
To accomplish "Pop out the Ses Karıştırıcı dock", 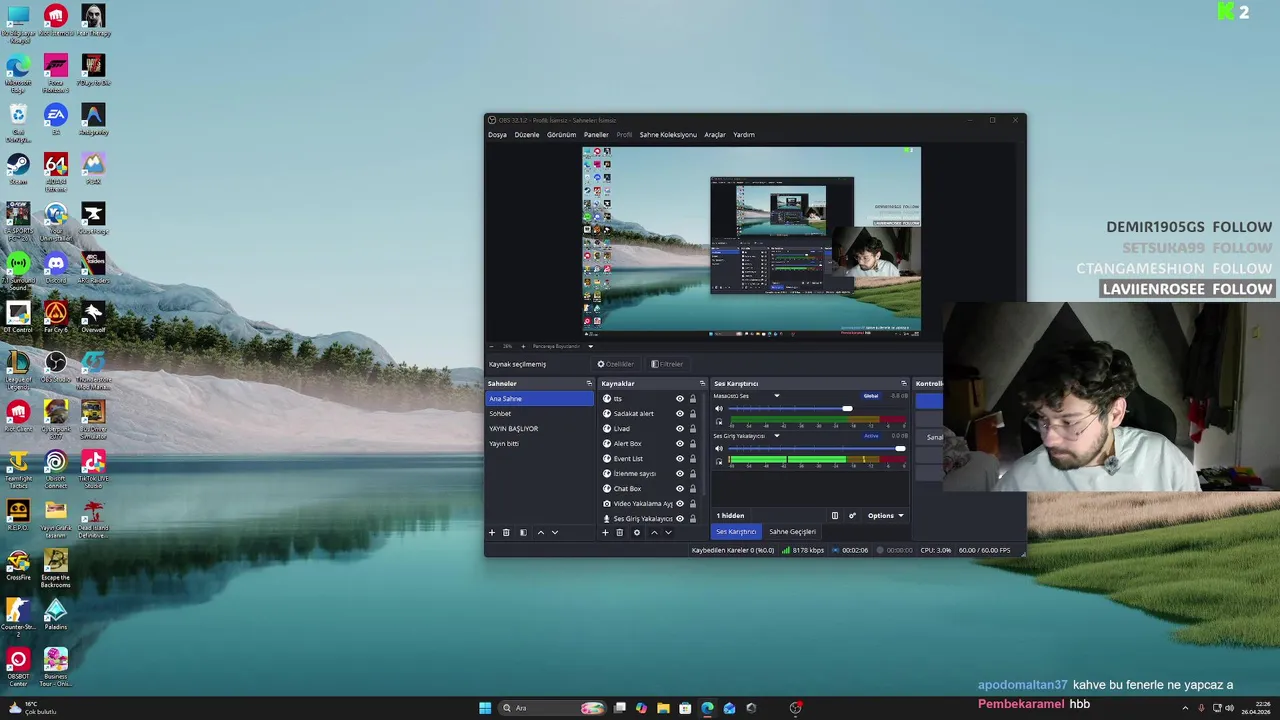I will click(904, 384).
